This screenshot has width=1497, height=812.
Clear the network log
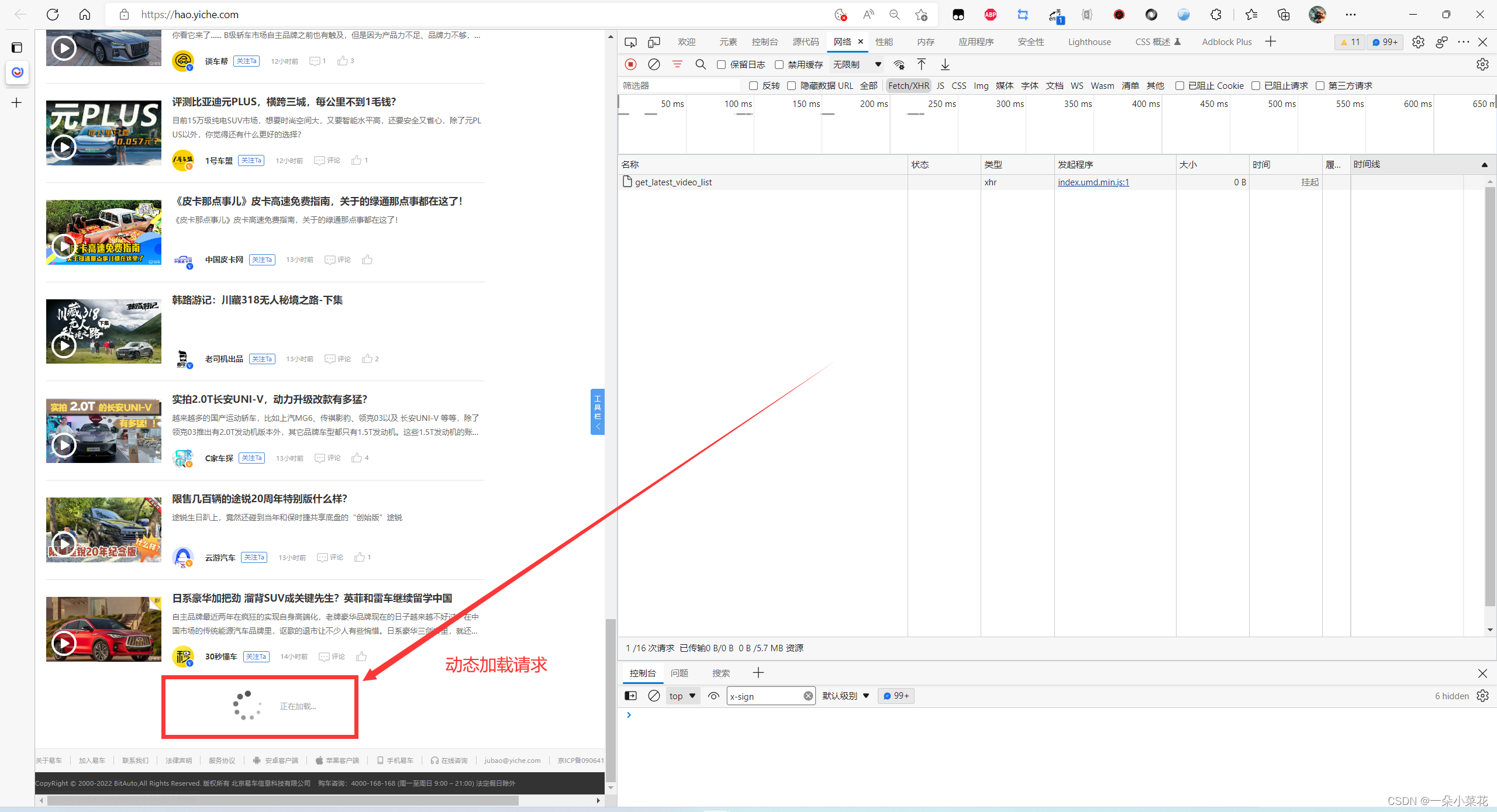[x=654, y=64]
